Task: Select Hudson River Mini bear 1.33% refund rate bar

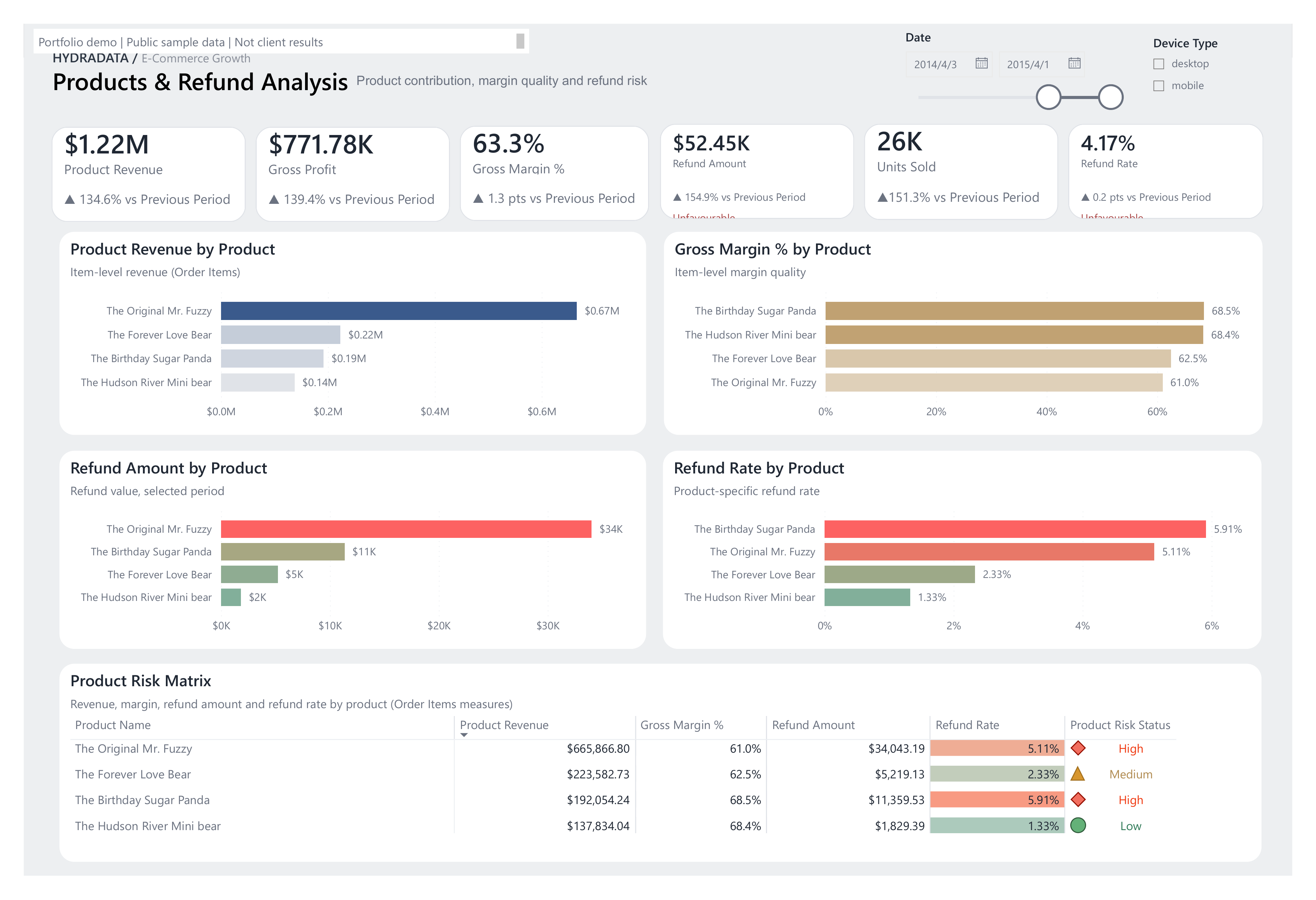Action: click(867, 597)
